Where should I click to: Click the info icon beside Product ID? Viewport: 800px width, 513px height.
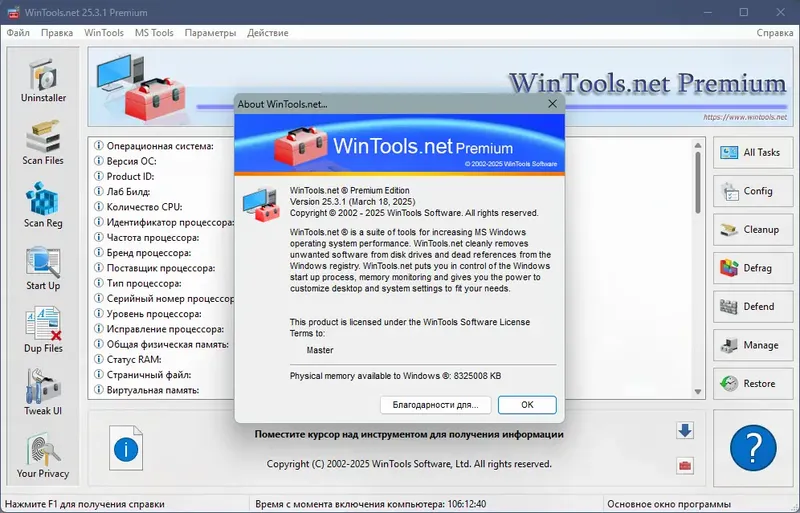[98, 177]
